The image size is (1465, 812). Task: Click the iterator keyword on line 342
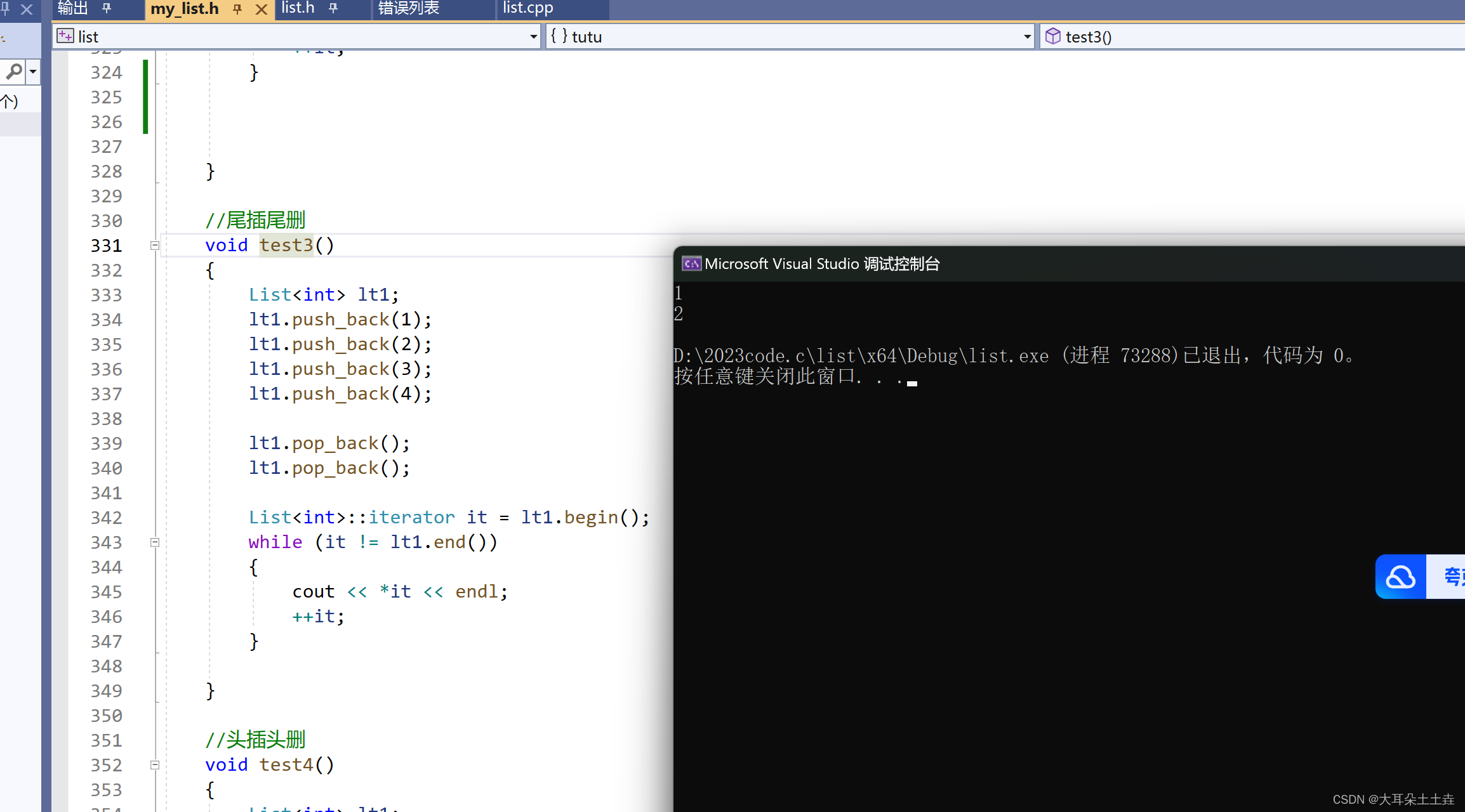tap(411, 518)
